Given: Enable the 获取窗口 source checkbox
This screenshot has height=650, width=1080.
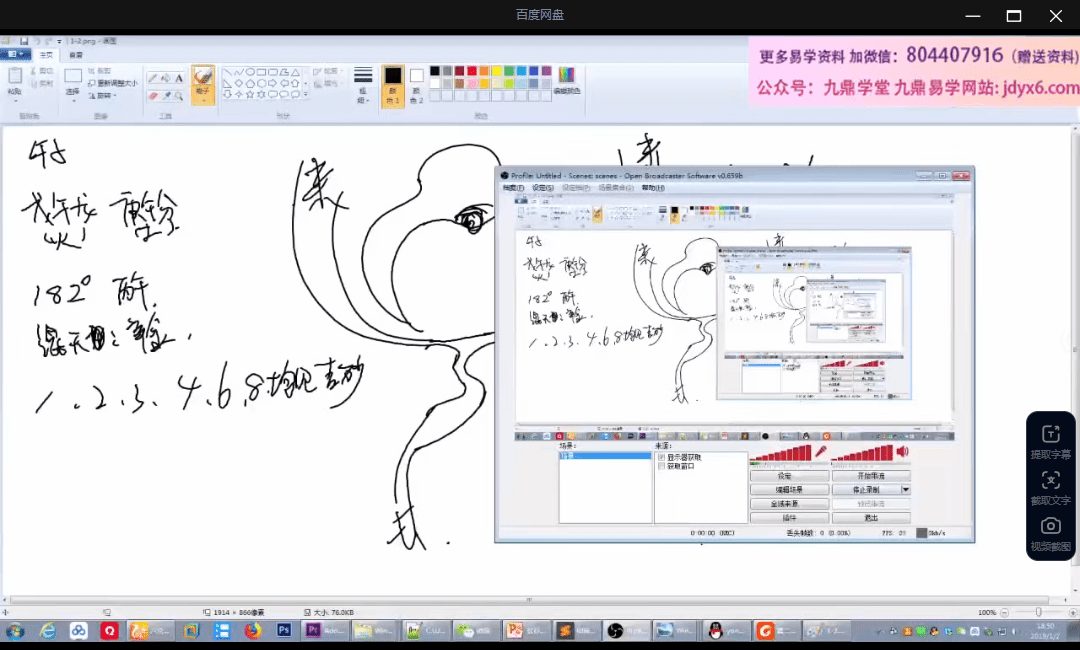Looking at the screenshot, I should click(x=661, y=466).
